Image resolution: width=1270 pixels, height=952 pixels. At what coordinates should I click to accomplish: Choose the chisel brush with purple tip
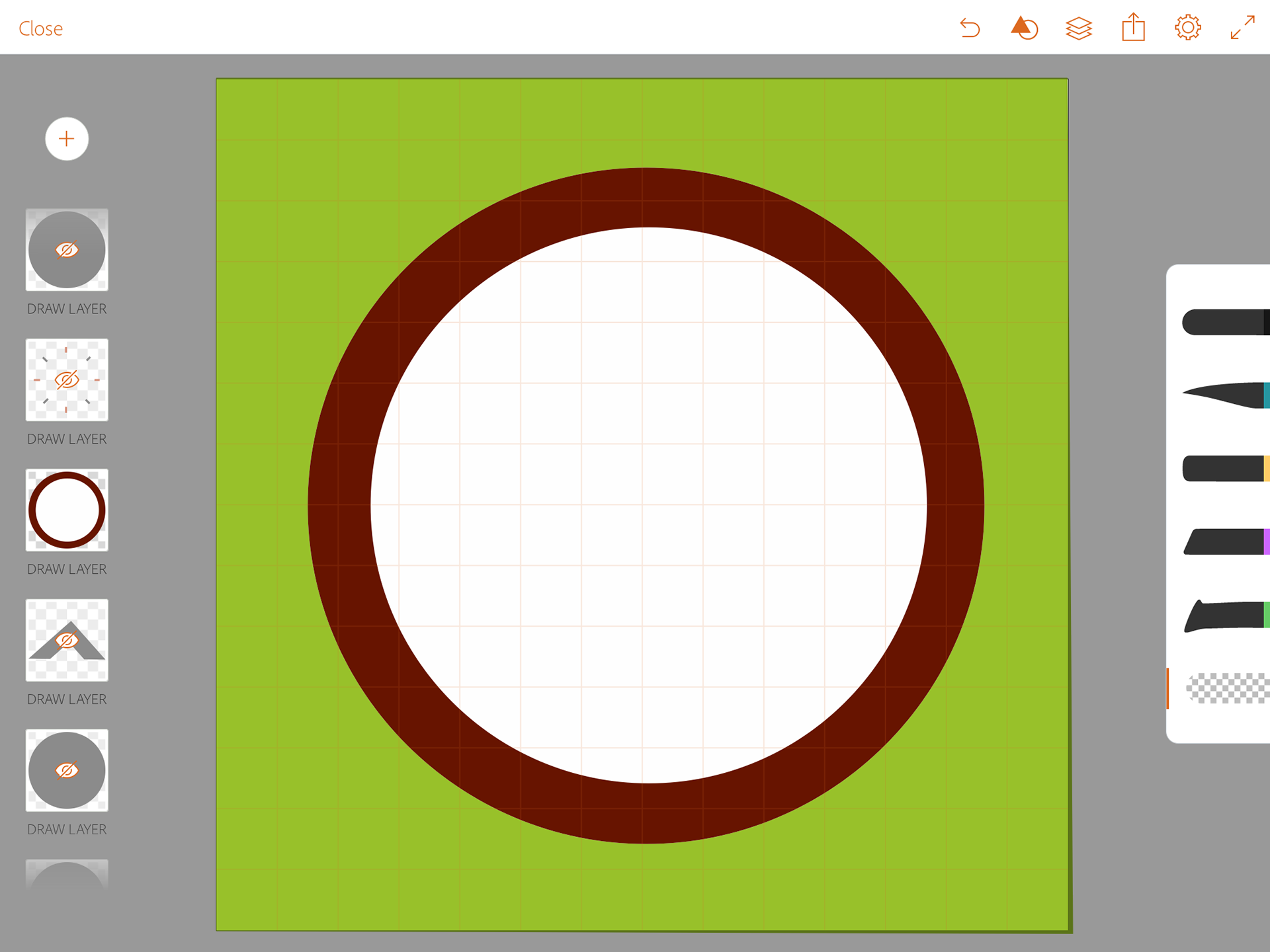1224,541
